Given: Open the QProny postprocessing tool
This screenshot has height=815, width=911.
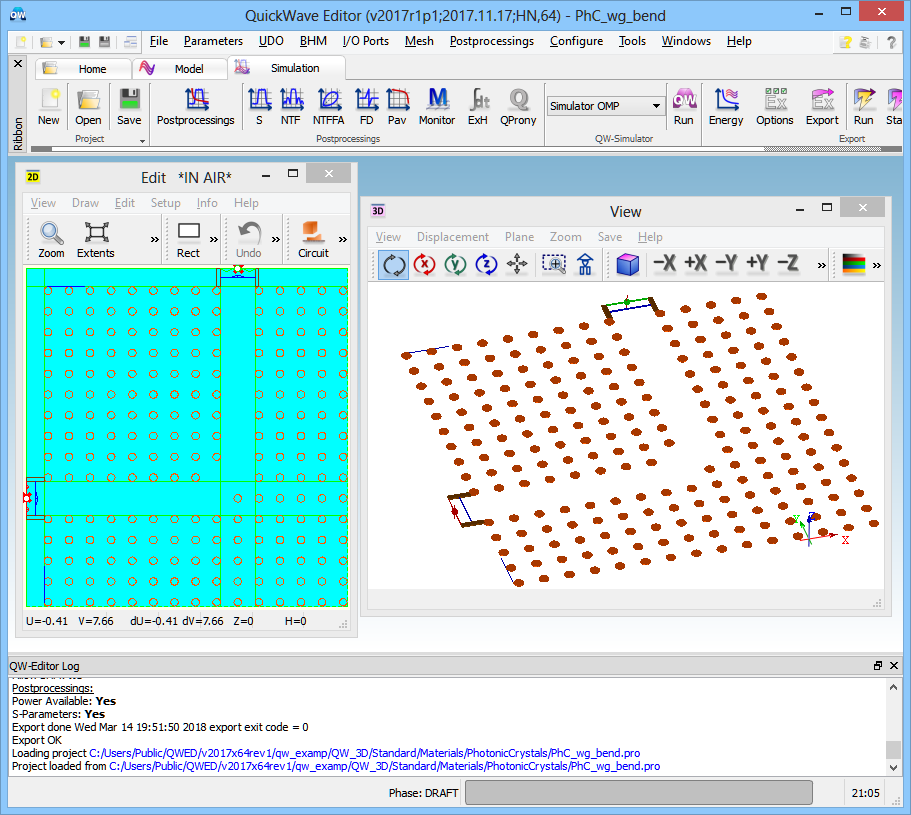Looking at the screenshot, I should click(x=518, y=106).
